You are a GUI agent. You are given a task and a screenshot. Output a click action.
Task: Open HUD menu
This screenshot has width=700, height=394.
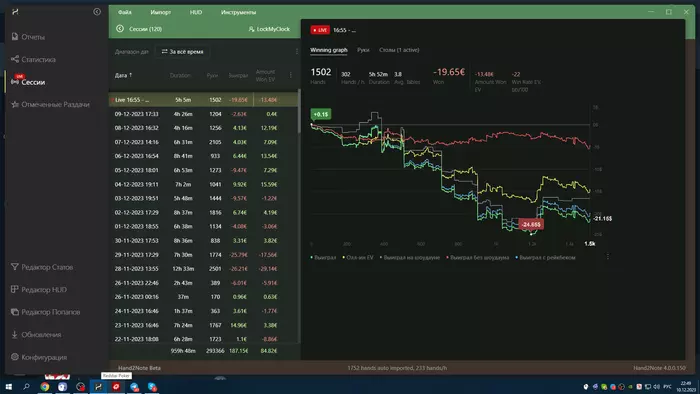click(196, 12)
